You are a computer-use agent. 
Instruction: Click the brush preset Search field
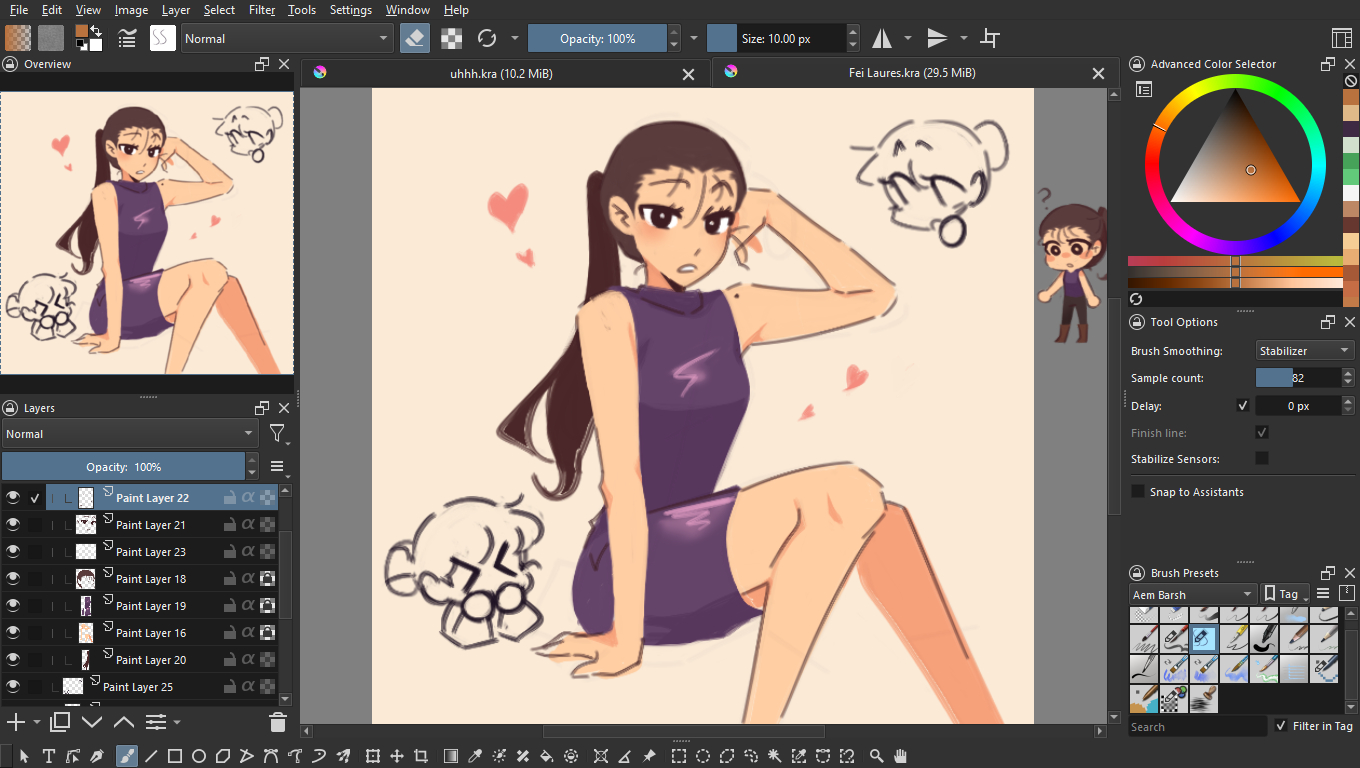click(1197, 727)
